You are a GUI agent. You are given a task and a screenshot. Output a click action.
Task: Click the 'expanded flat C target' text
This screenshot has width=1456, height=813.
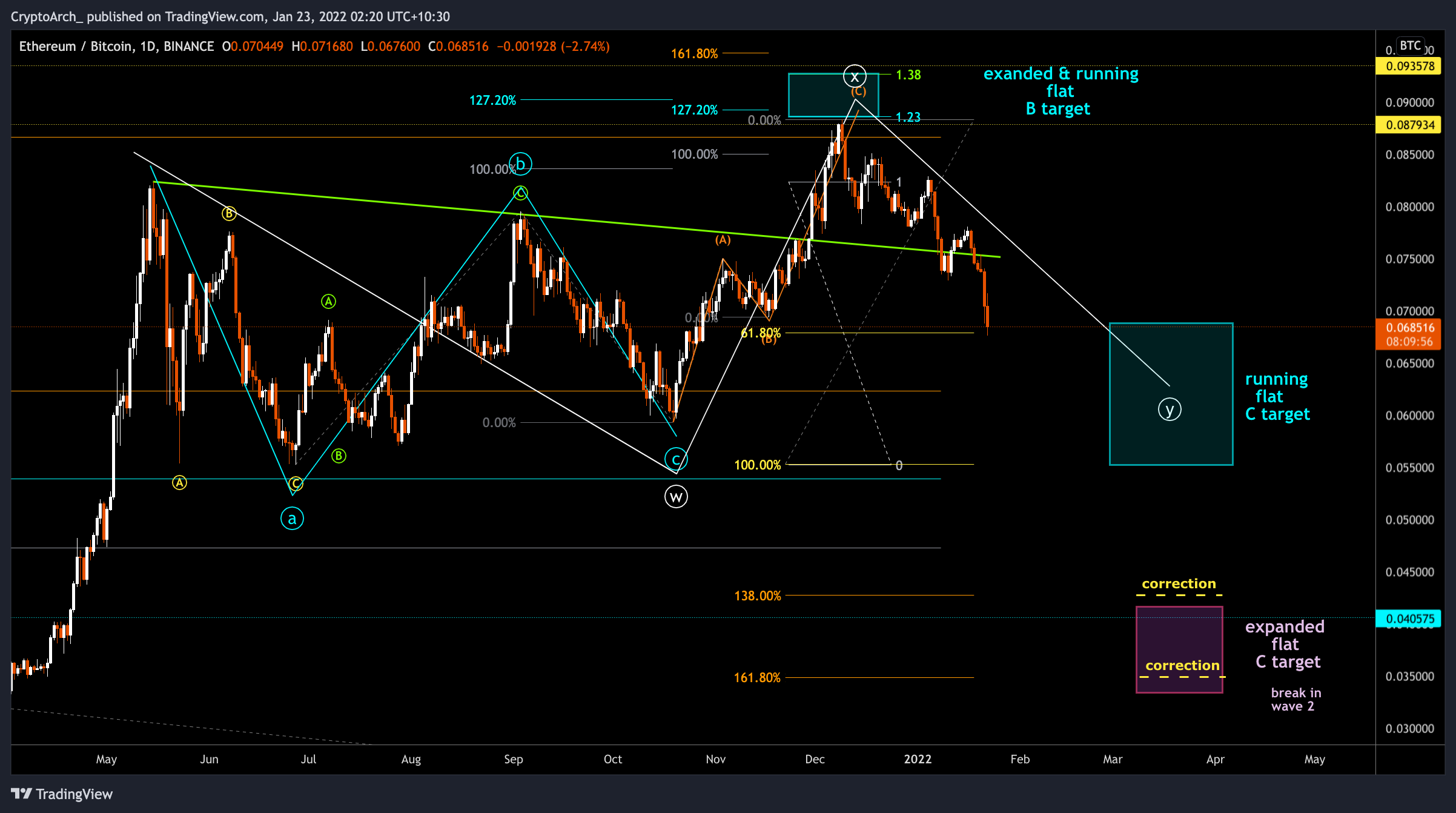point(1285,644)
